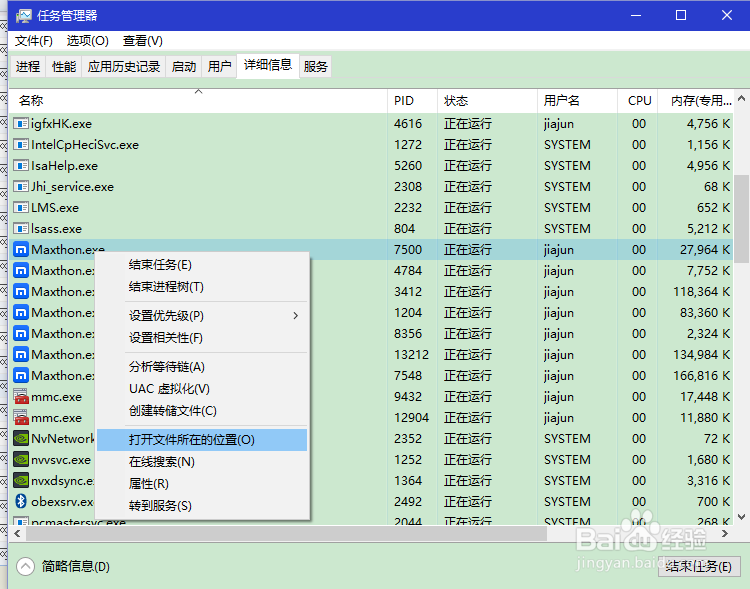Click memory value 166,816 K
Viewport: 750px width, 589px height.
click(x=702, y=376)
